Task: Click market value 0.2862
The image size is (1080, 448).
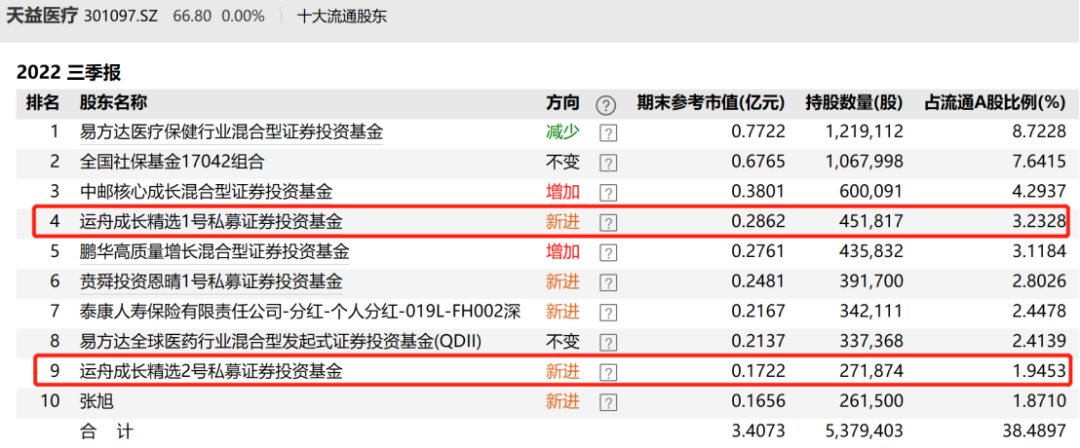Action: (x=758, y=222)
